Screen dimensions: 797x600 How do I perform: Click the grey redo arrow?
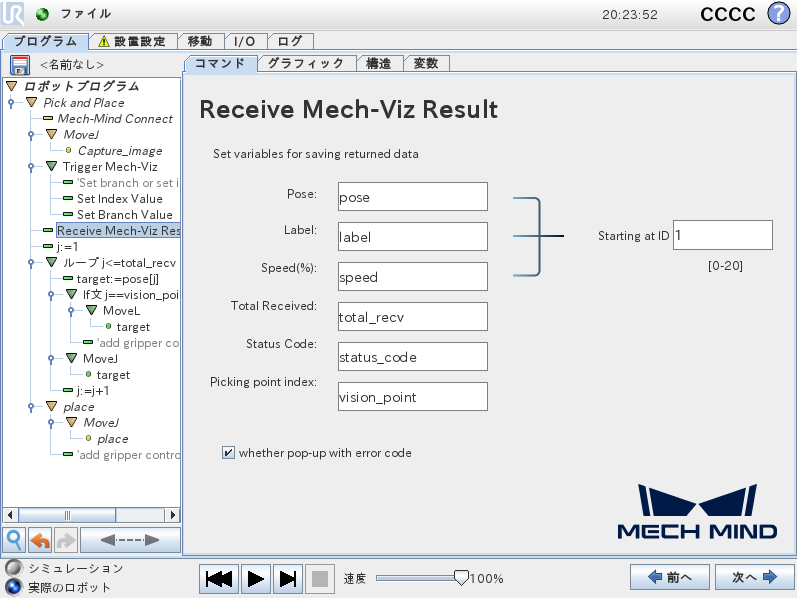(x=66, y=540)
